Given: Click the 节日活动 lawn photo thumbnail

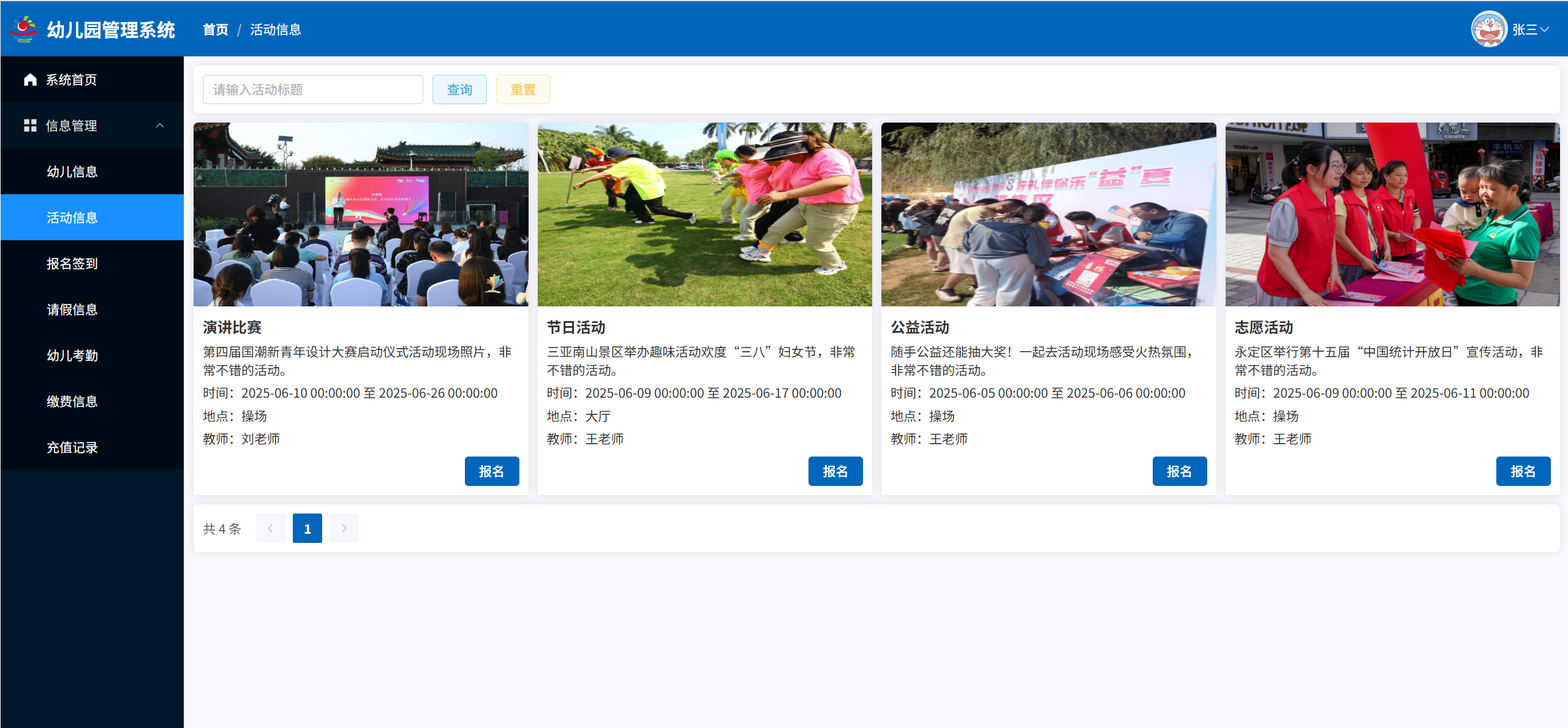Looking at the screenshot, I should click(x=704, y=214).
